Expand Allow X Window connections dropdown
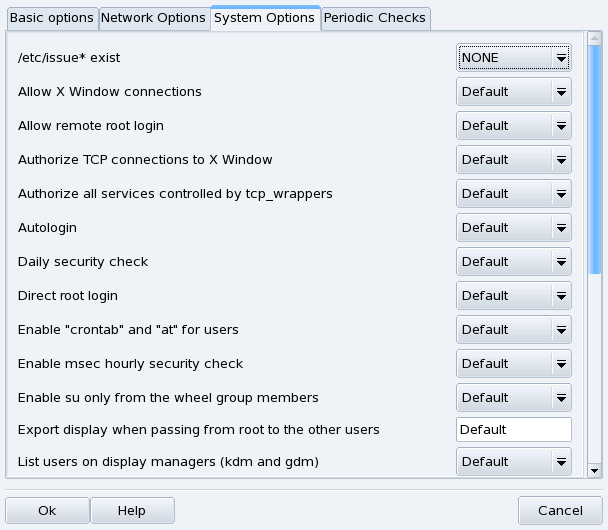The image size is (608, 530). 561,92
